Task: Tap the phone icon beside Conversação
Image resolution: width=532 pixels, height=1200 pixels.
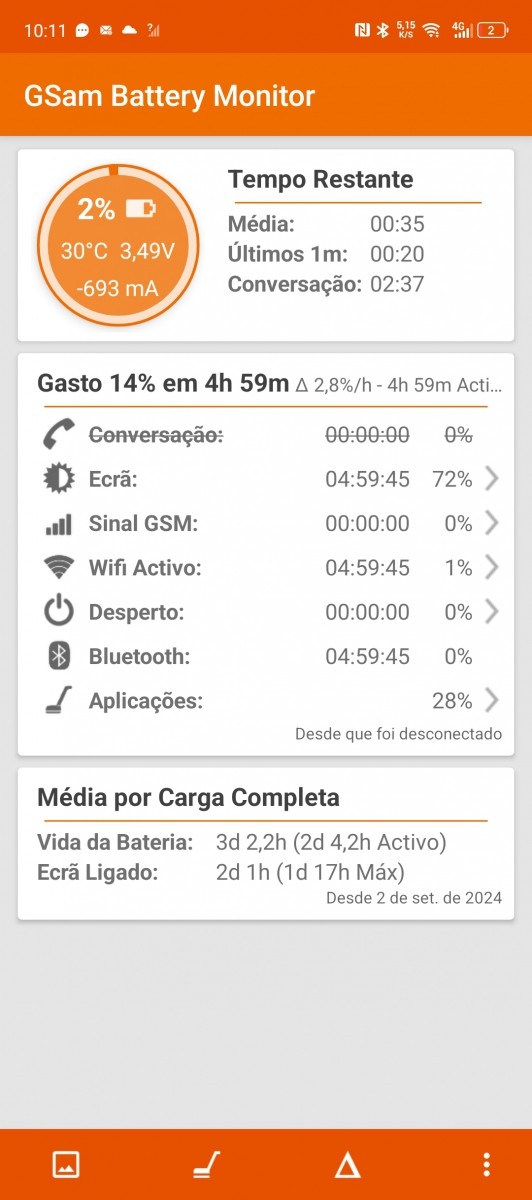Action: [x=59, y=435]
